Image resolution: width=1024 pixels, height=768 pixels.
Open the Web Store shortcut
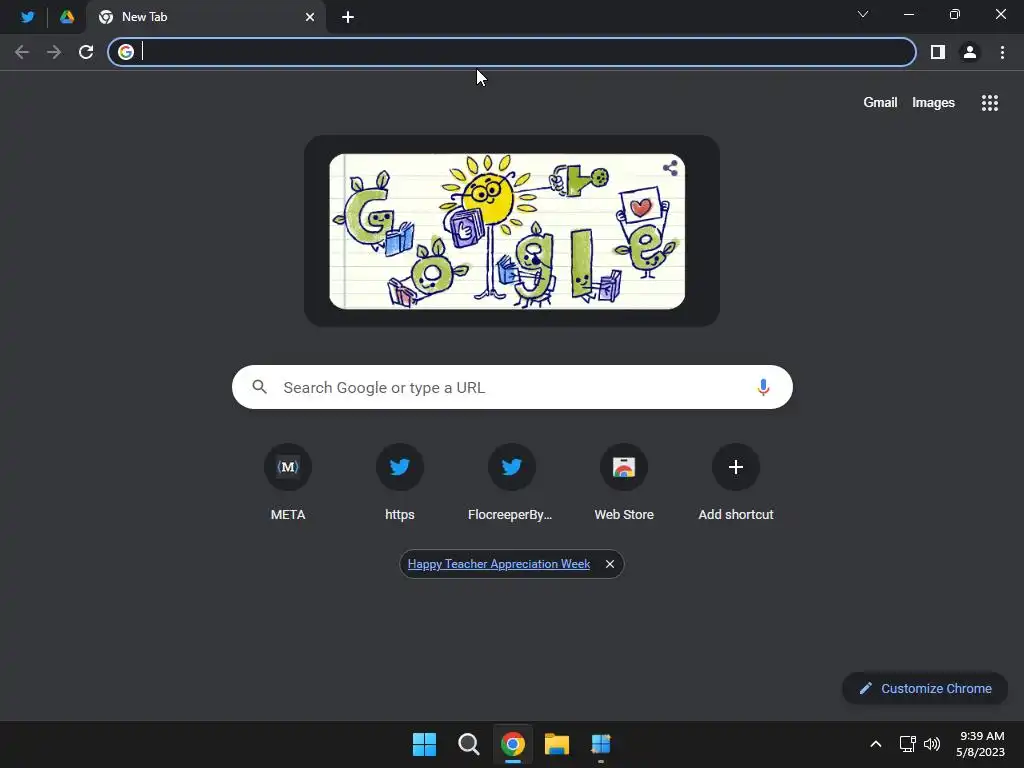coord(624,483)
